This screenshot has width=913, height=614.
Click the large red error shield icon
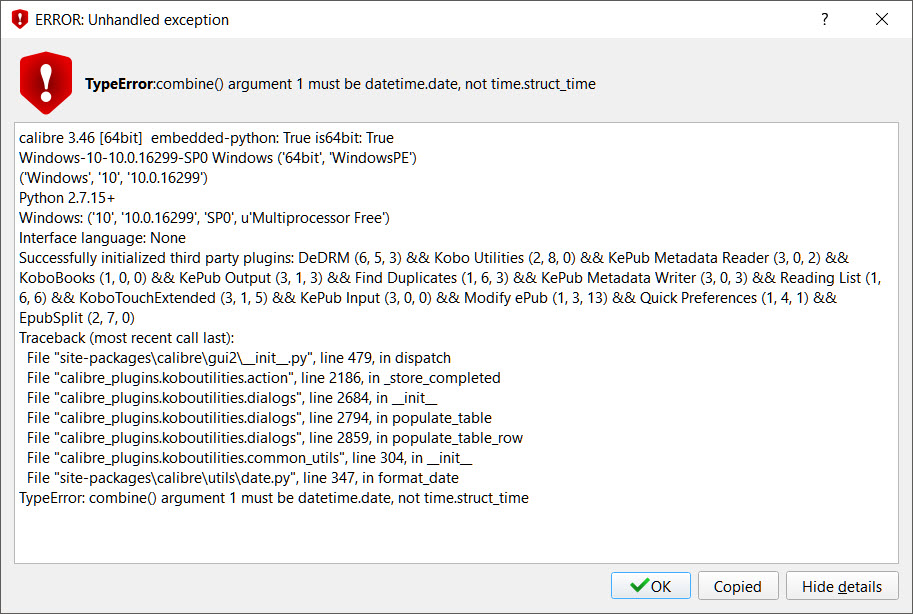pos(46,83)
